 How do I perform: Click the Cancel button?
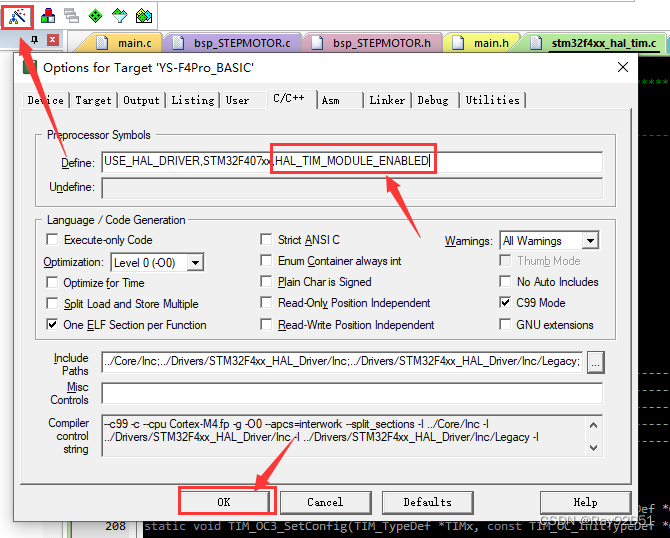point(325,502)
